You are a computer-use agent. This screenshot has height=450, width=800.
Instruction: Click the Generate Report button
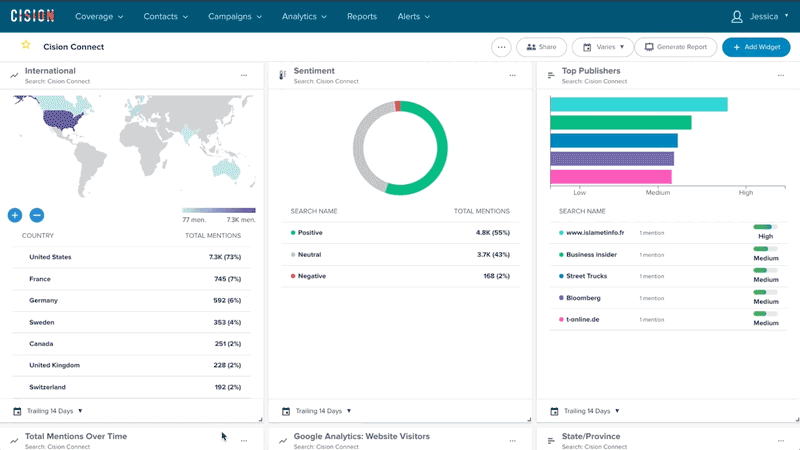676,47
